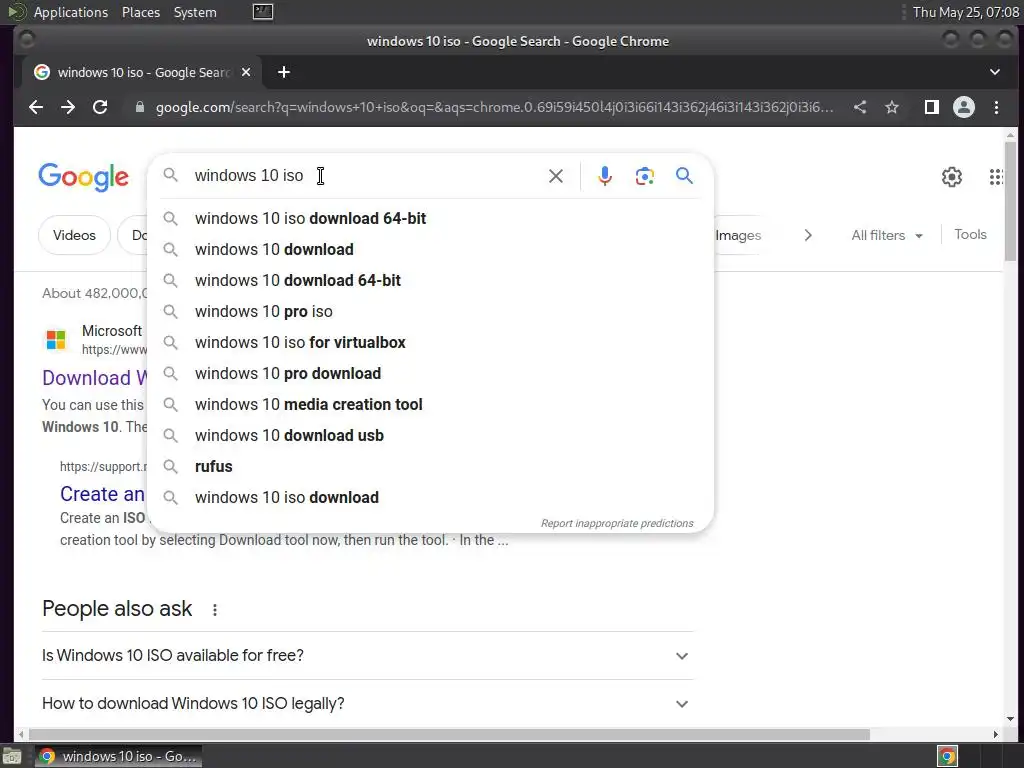Choose the rufus suggestion
The image size is (1024, 768).
pyautogui.click(x=431, y=466)
